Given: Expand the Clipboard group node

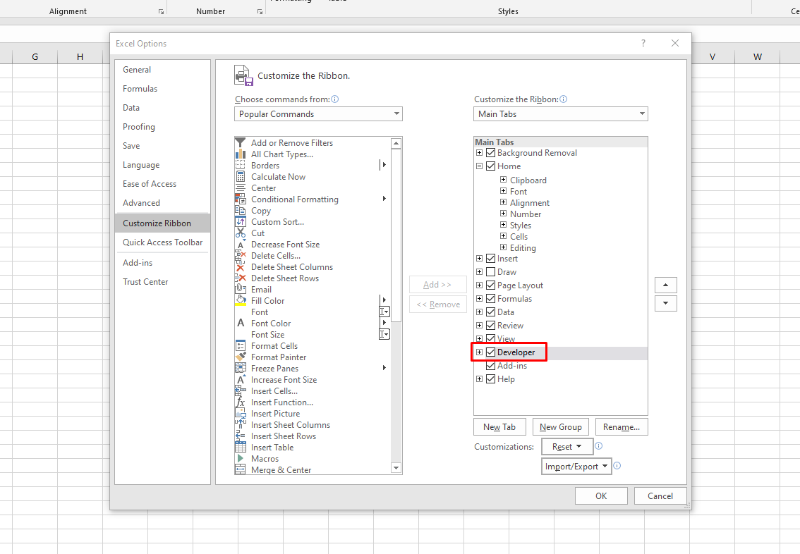Looking at the screenshot, I should pyautogui.click(x=503, y=180).
